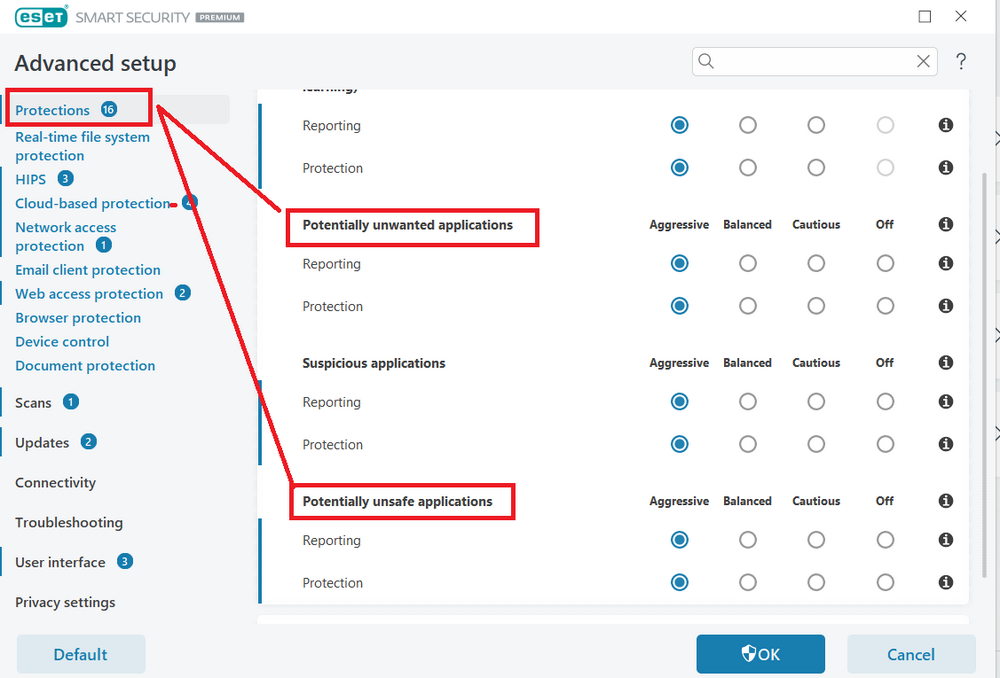Select Aggressive for Potentially unsafe applications Reporting
The height and width of the screenshot is (678, 1000).
pos(679,540)
